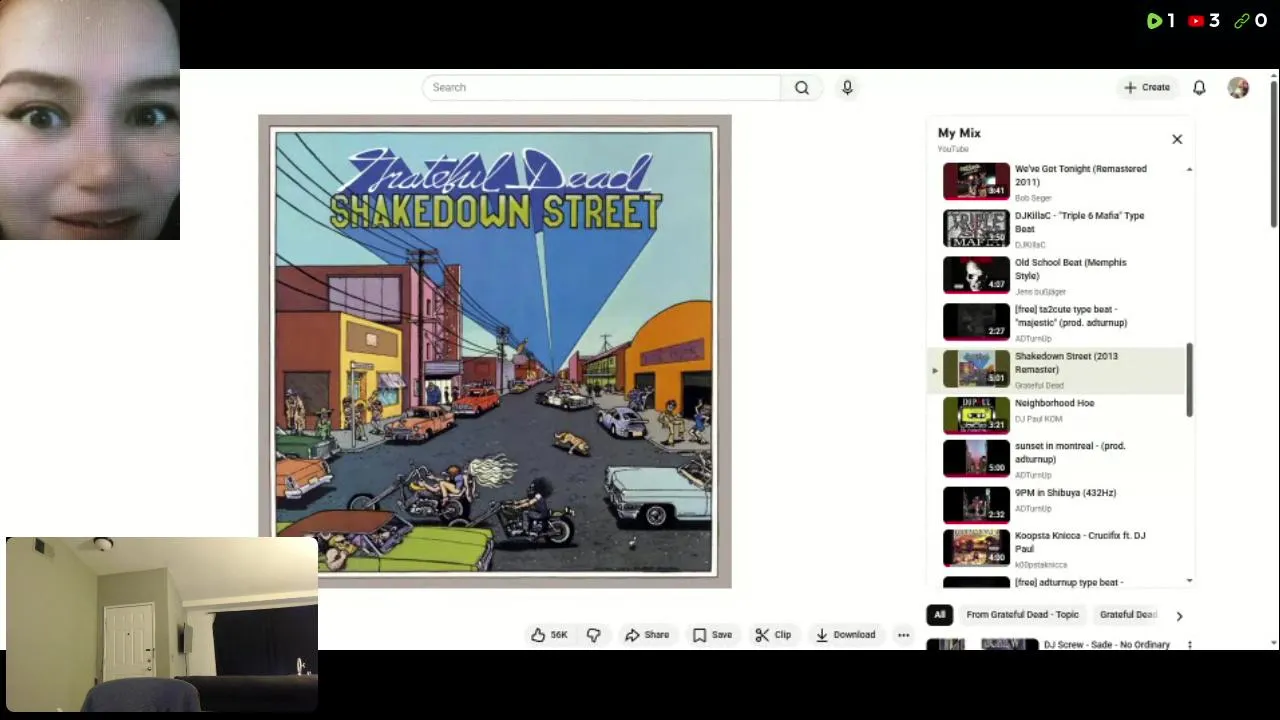Click the Create button
1280x720 pixels.
pyautogui.click(x=1146, y=87)
